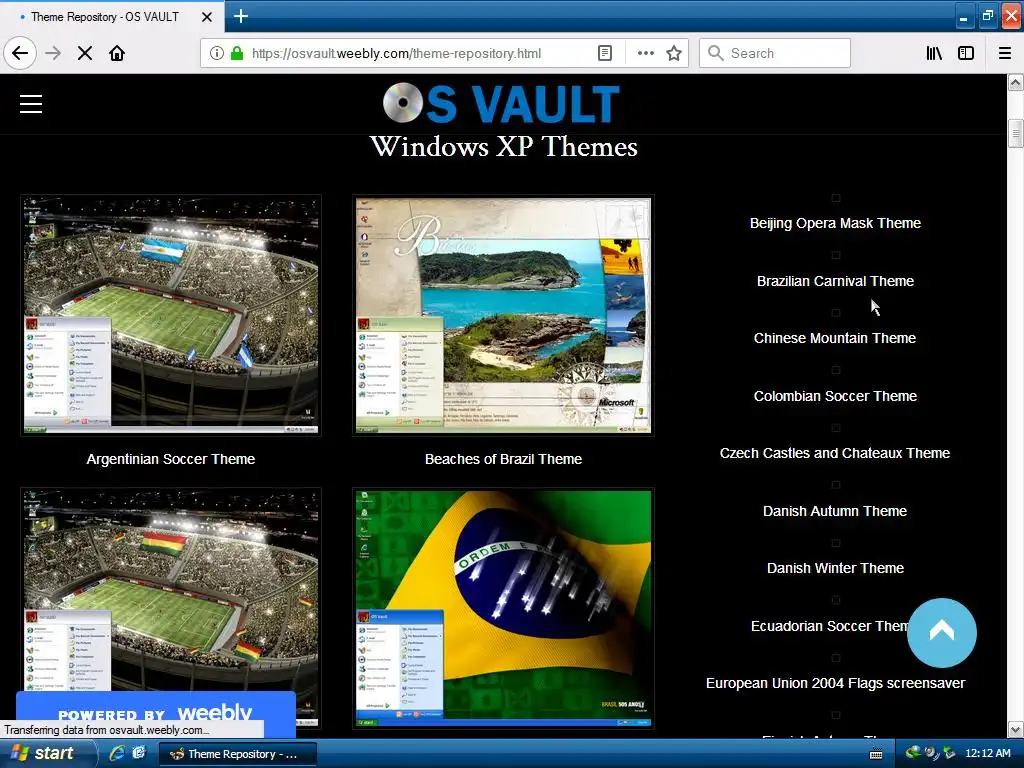Open the browser home page
The image size is (1024, 768).
click(117, 53)
